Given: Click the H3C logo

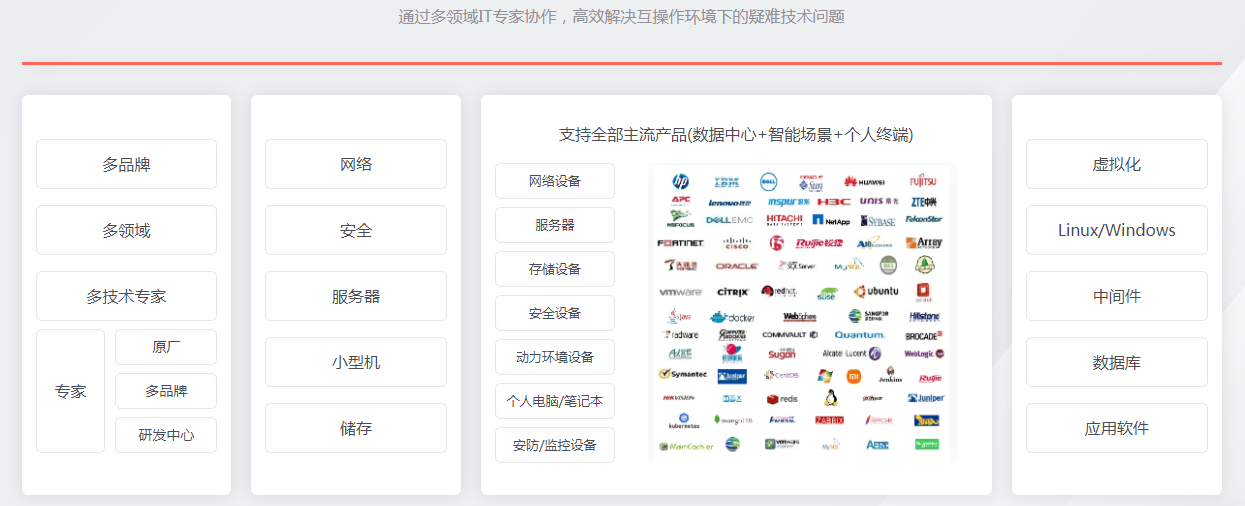Looking at the screenshot, I should [833, 202].
